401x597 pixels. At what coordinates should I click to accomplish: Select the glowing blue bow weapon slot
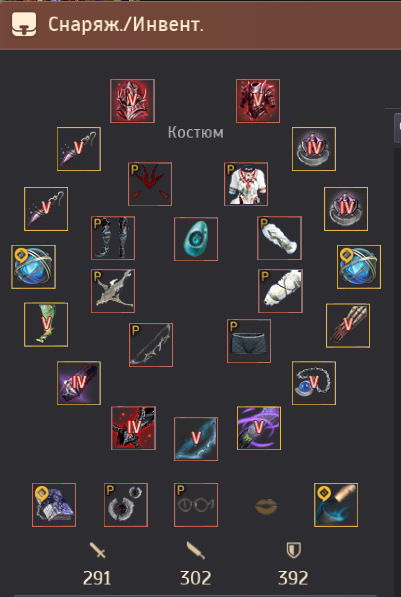tap(196, 439)
